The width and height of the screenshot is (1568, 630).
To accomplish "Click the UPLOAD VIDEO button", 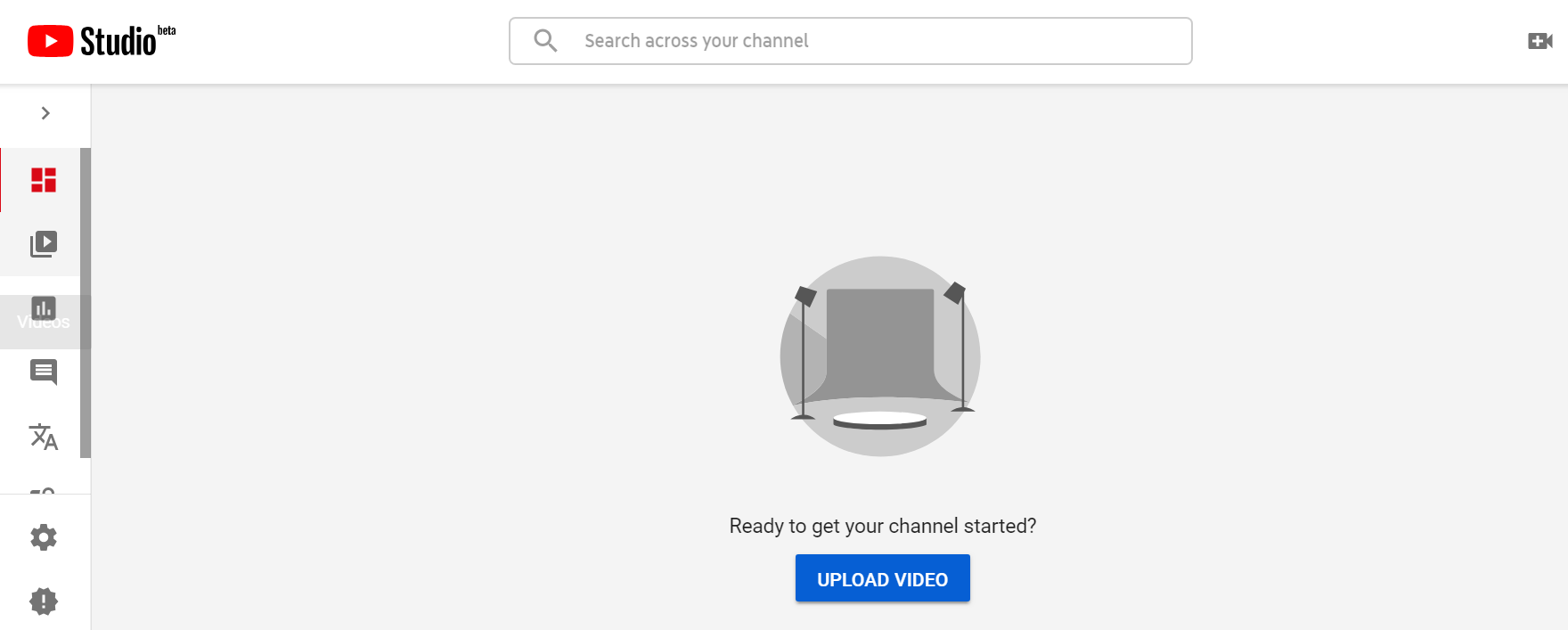I will click(883, 578).
